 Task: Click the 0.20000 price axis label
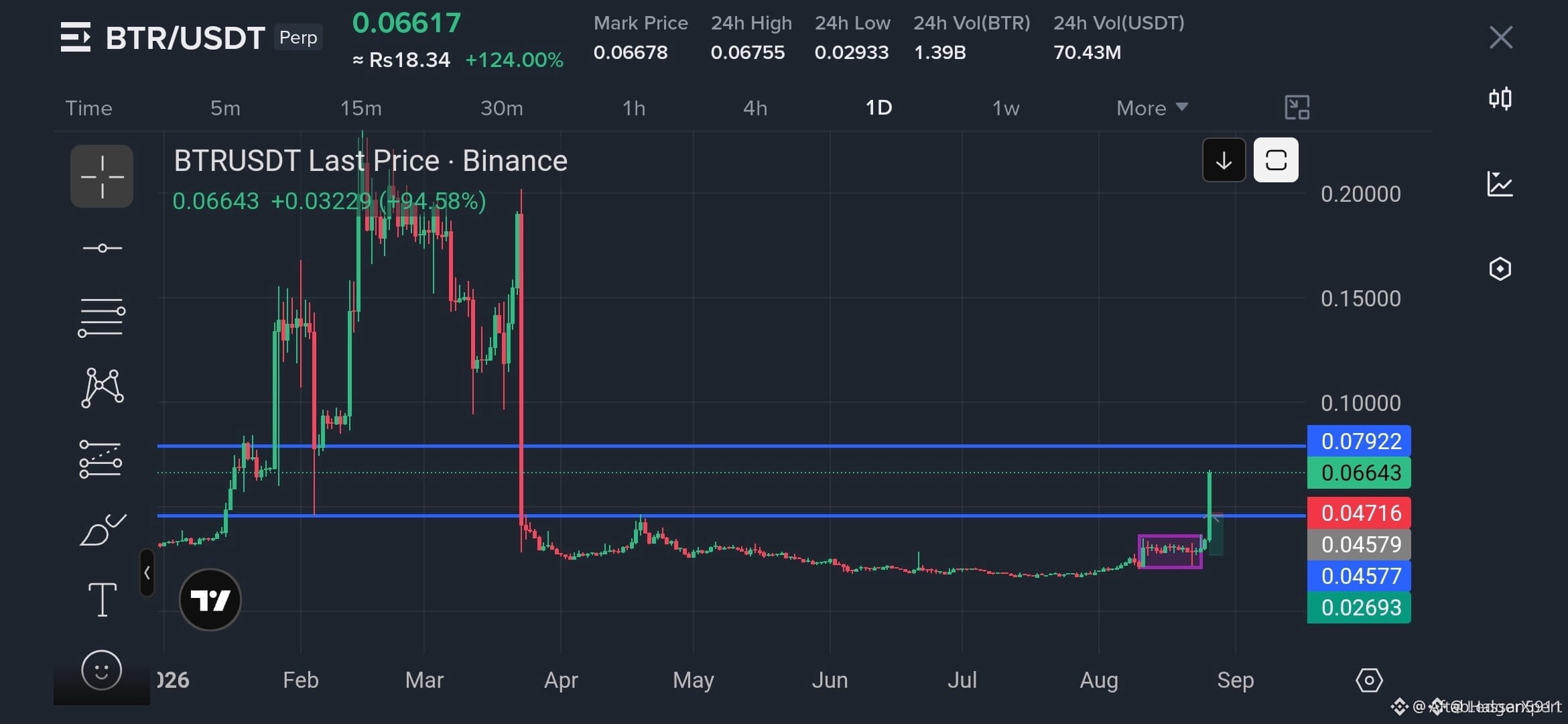pyautogui.click(x=1360, y=194)
